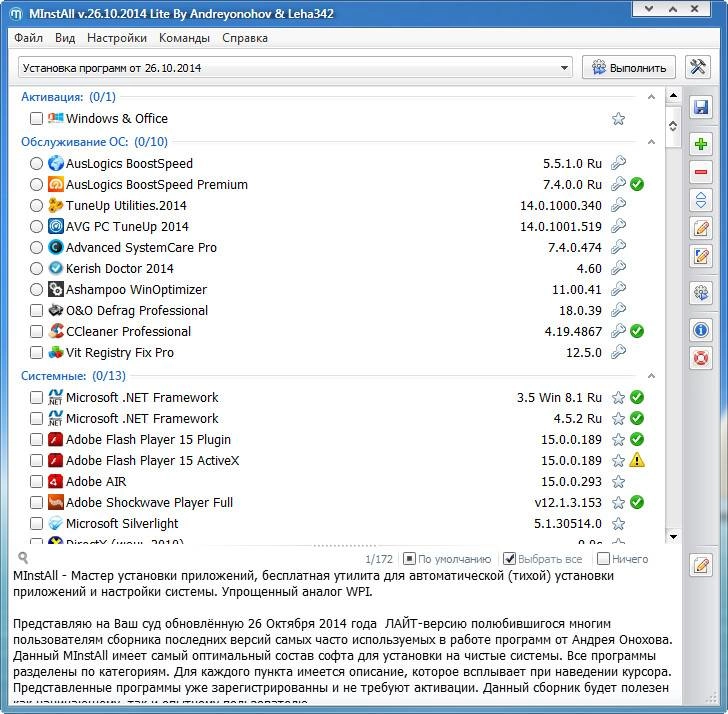Viewport: 728px width, 714px height.
Task: Click the 'Системные: (0/13)' group header
Action: 73,376
